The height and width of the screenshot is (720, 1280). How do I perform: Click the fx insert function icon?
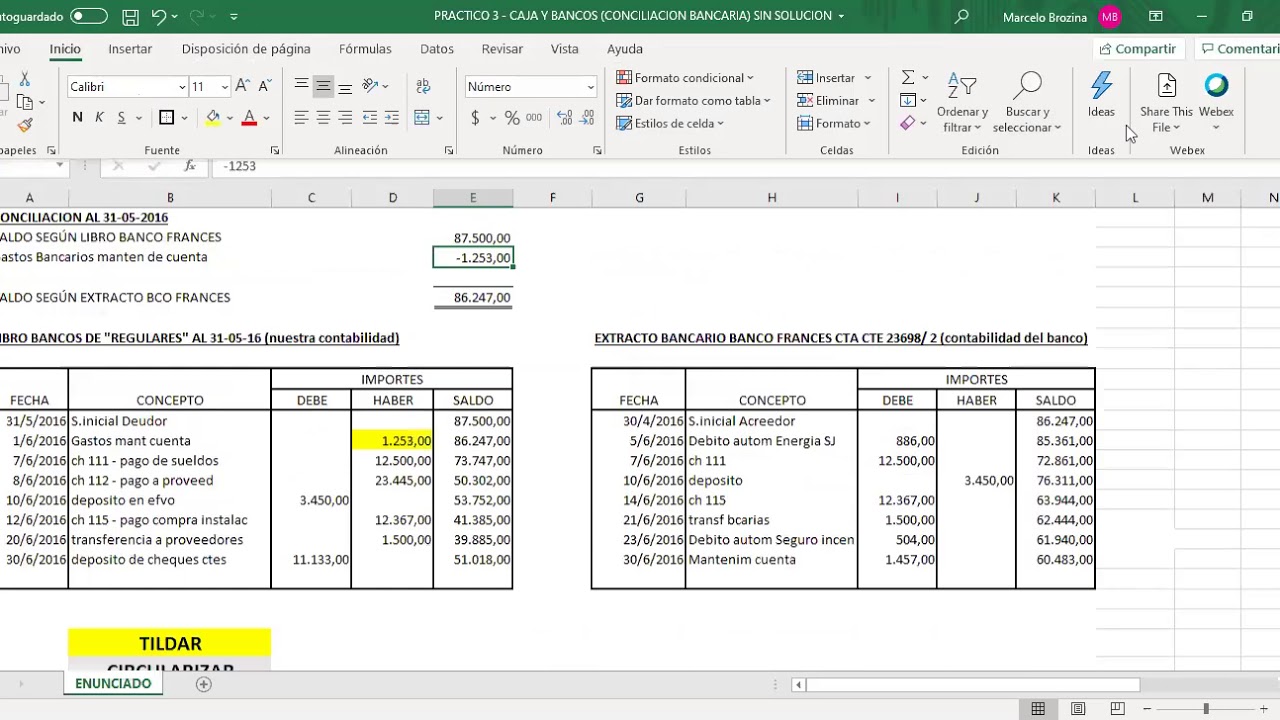click(189, 166)
